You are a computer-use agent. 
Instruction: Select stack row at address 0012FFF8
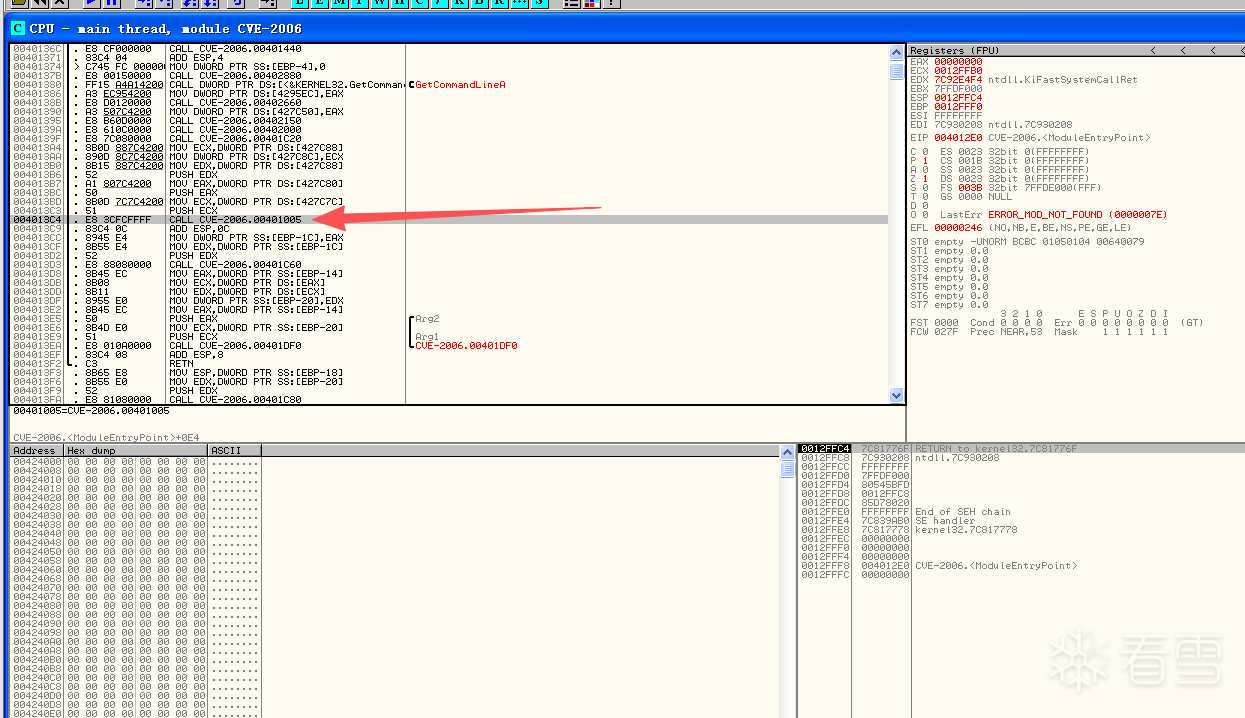[x=1021, y=566]
